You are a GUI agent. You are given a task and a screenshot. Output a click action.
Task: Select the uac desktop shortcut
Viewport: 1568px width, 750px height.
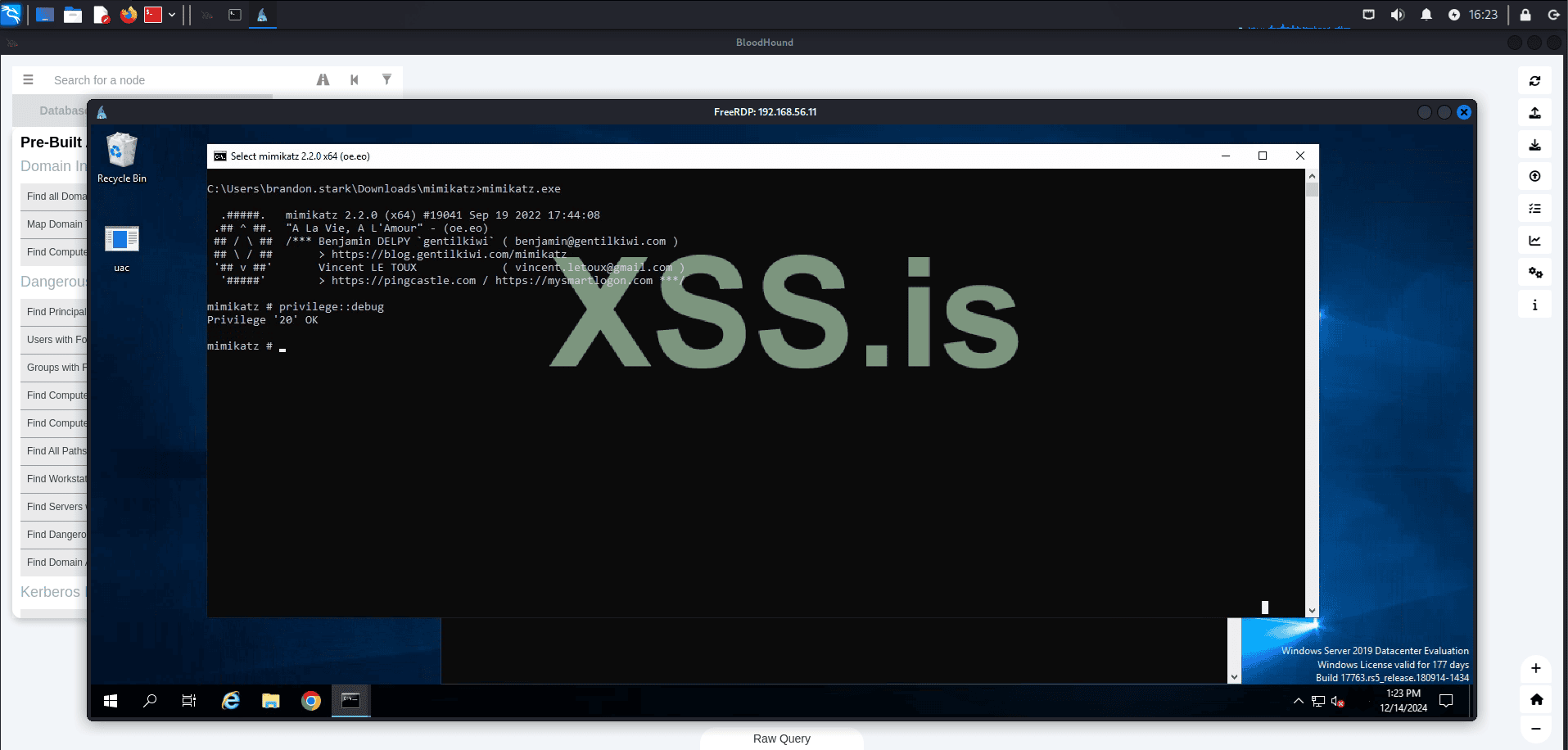coord(122,248)
